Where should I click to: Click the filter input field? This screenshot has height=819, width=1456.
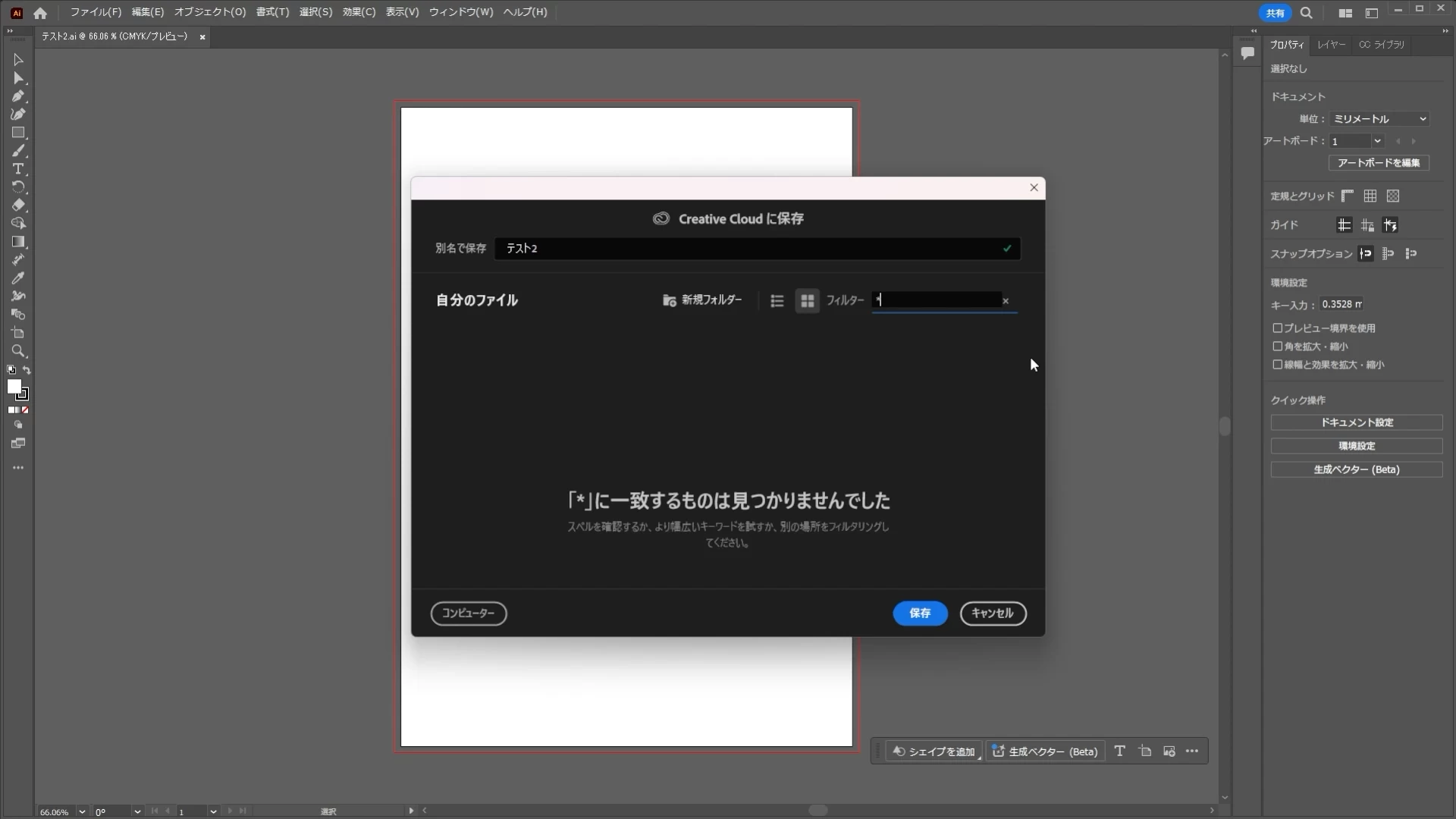coord(937,300)
